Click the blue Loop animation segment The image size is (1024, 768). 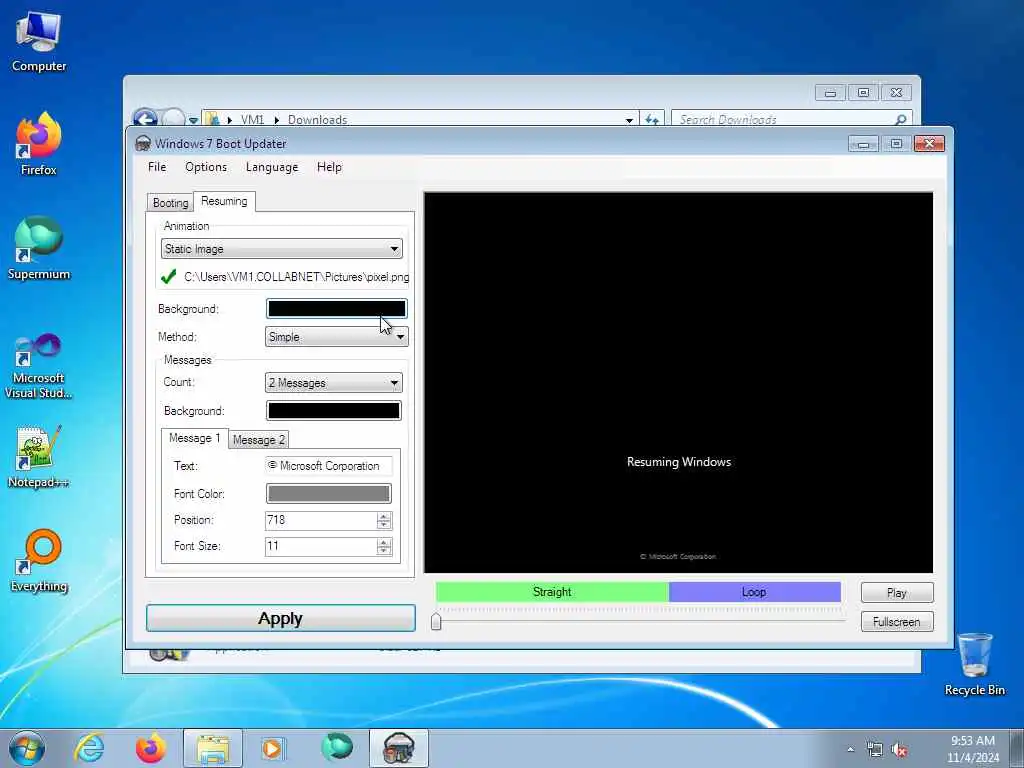pyautogui.click(x=754, y=592)
